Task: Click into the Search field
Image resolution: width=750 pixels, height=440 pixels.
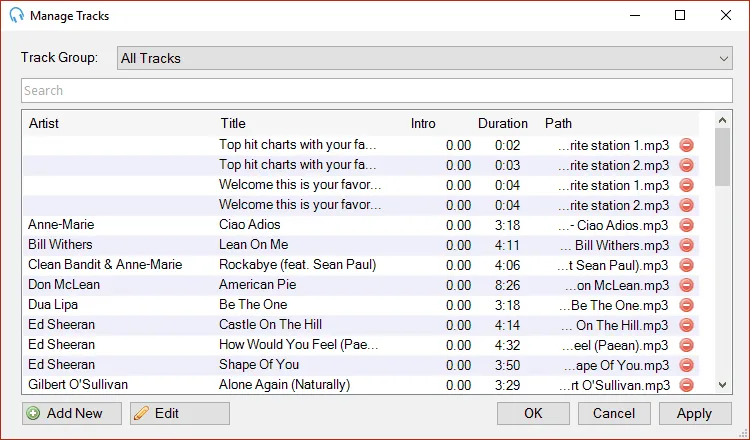Action: [377, 90]
